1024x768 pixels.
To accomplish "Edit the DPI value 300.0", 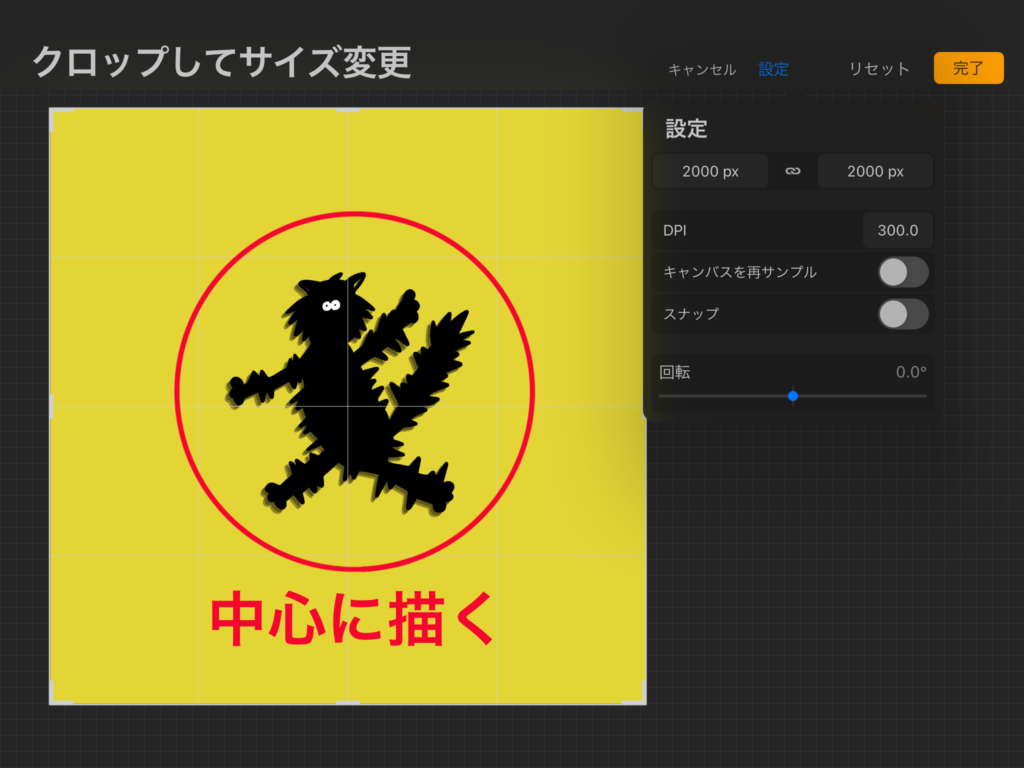I will point(897,230).
